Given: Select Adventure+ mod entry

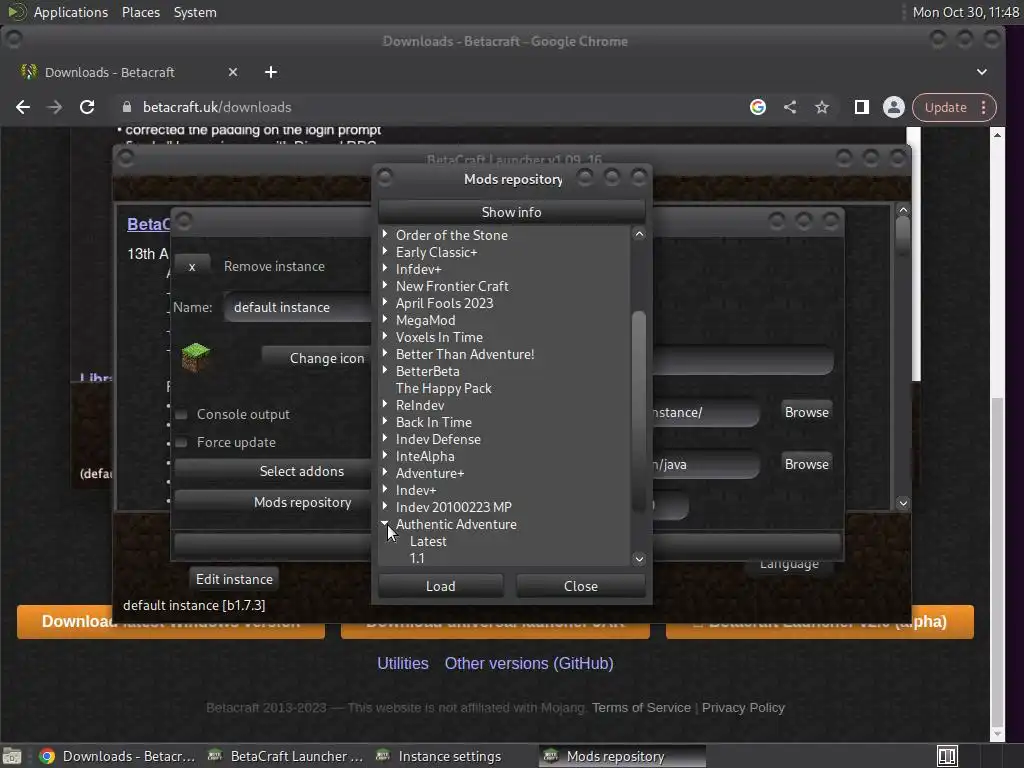Looking at the screenshot, I should (430, 473).
